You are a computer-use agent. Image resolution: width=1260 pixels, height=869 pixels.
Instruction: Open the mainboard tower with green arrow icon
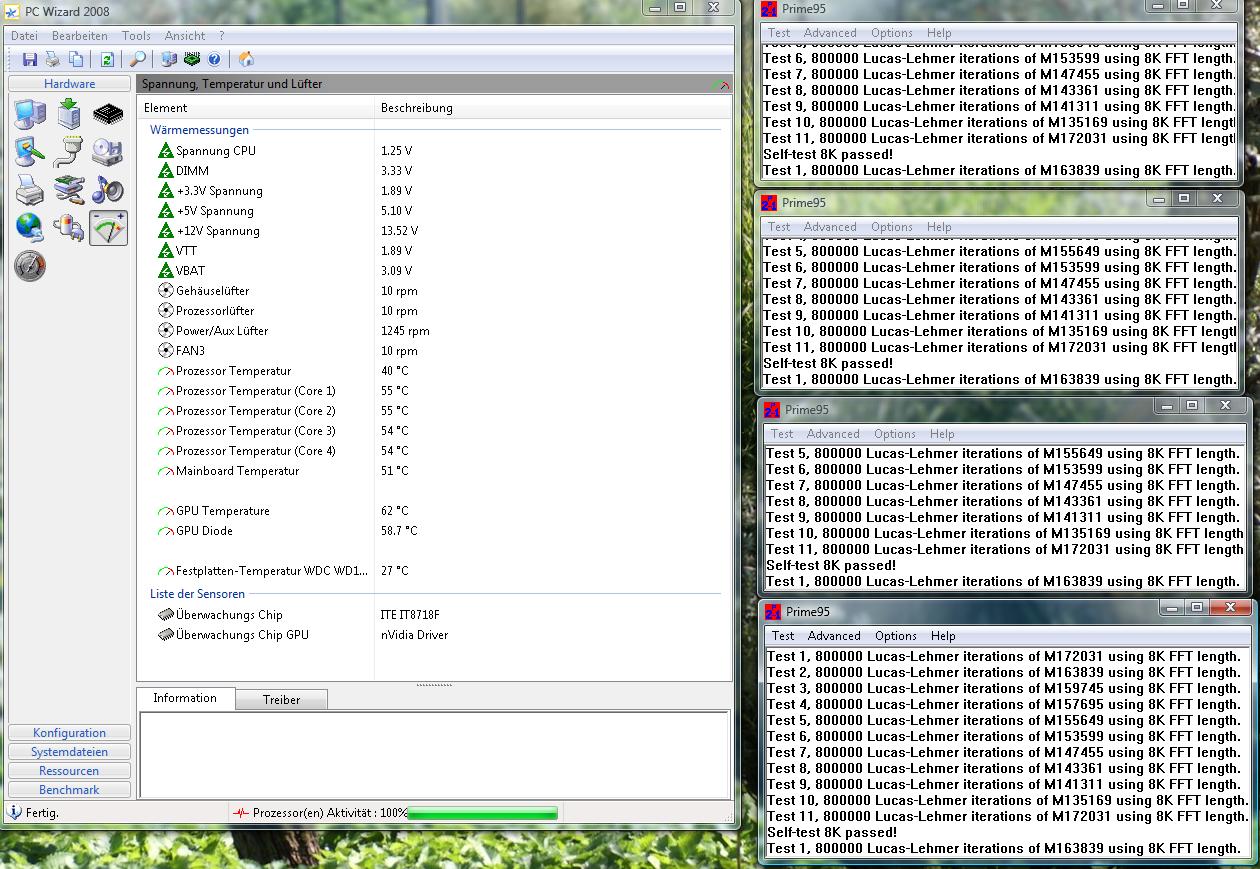69,114
